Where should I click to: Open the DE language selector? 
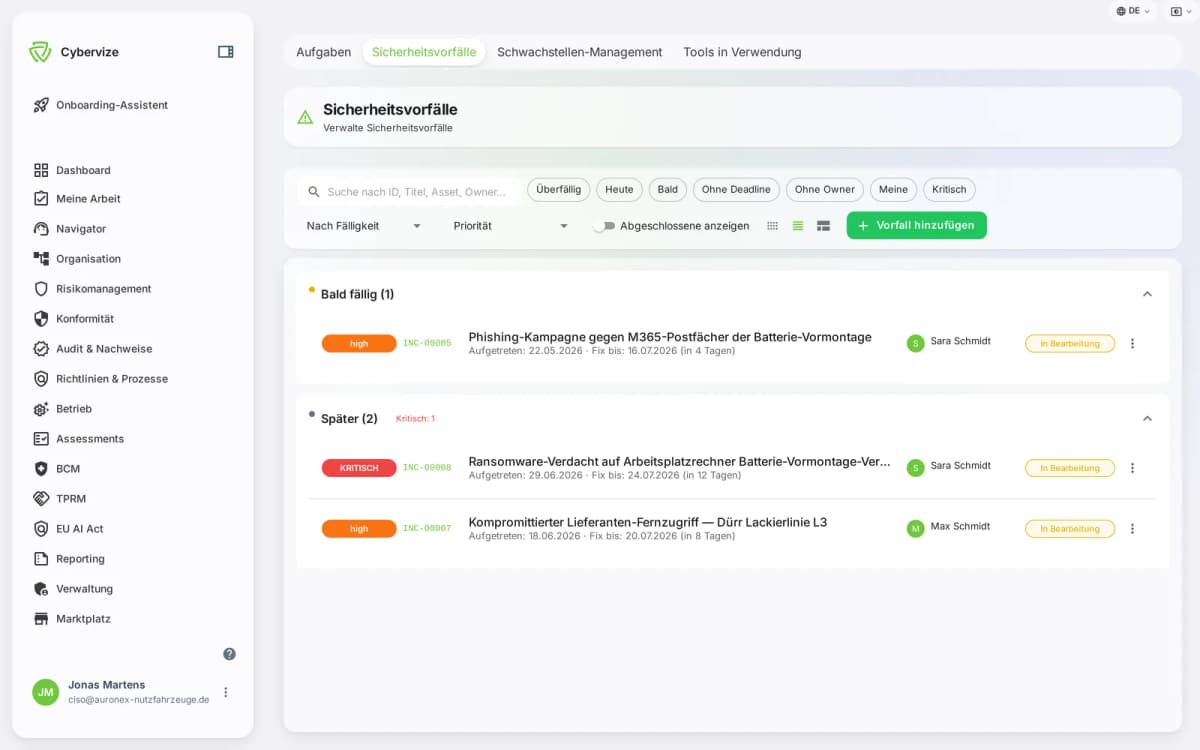click(x=1133, y=11)
